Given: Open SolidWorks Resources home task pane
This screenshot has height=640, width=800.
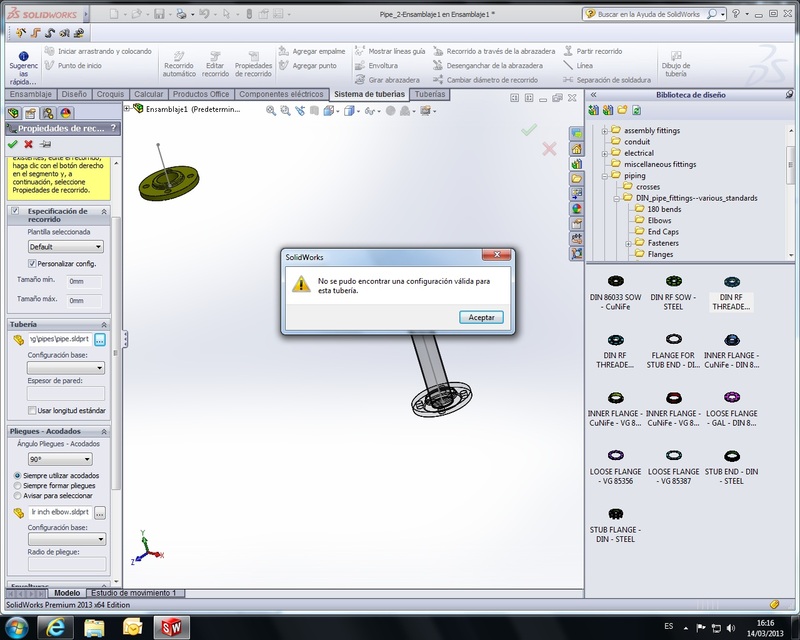Looking at the screenshot, I should [577, 149].
